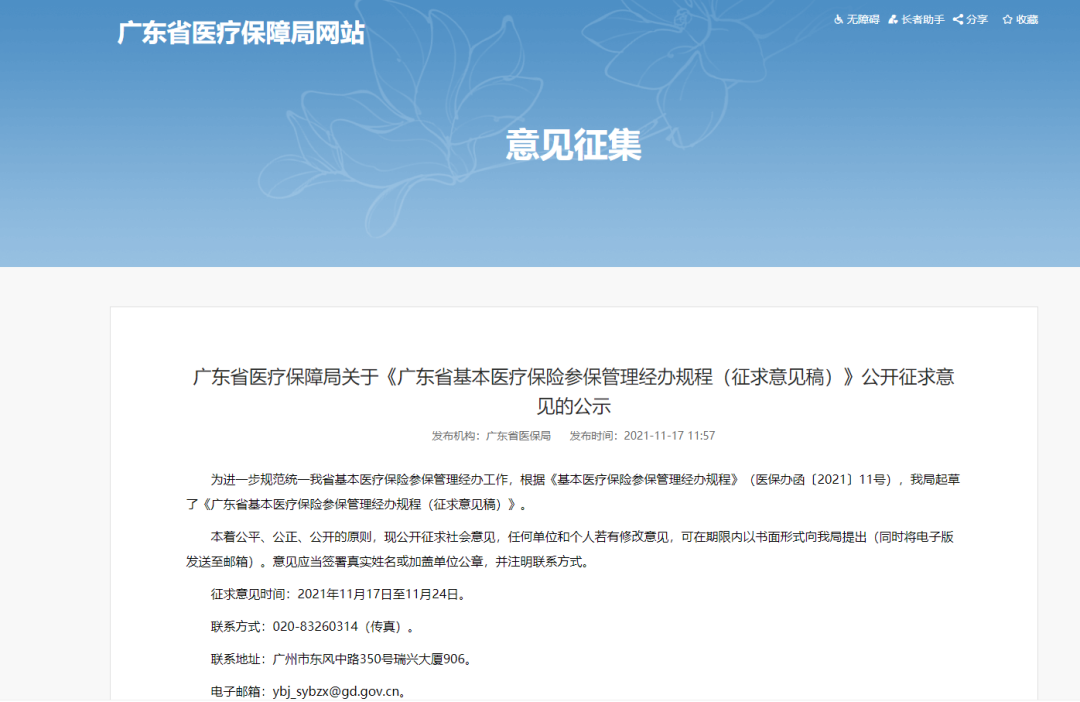Click the paragraph starting 为进一步规范统一
The width and height of the screenshot is (1080, 702).
573,492
